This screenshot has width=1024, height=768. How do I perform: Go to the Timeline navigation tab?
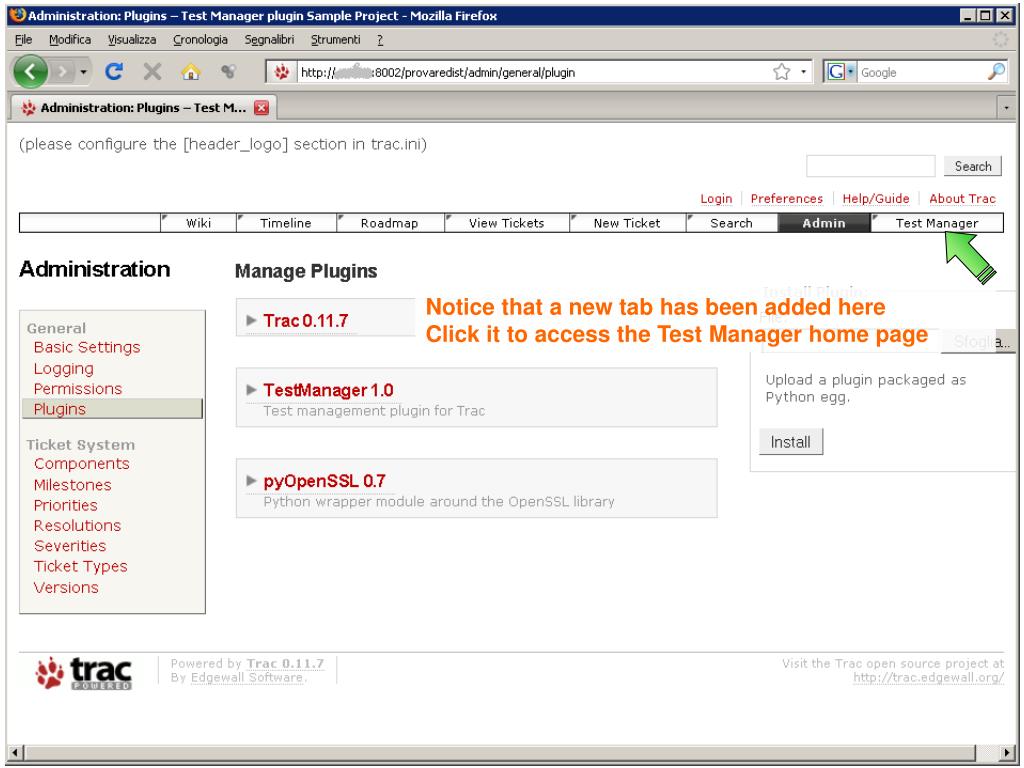pos(286,223)
